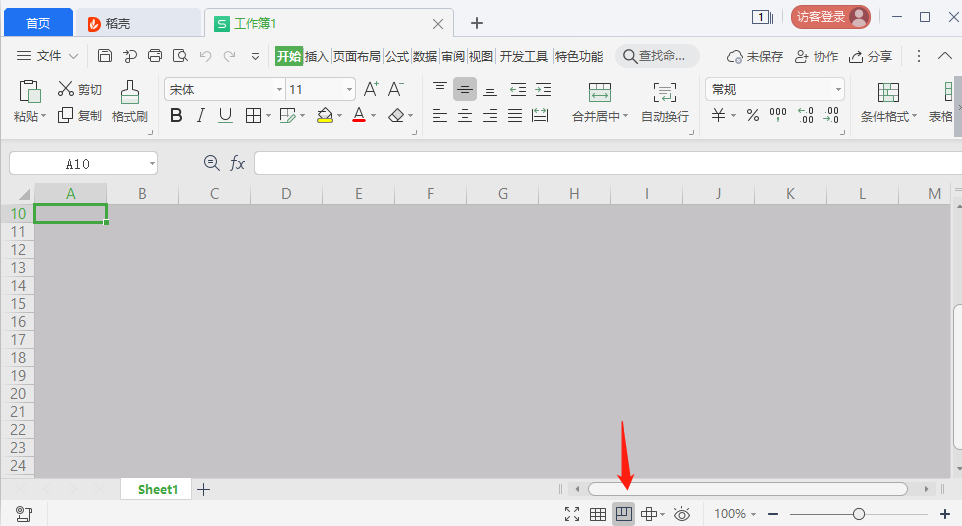Switch to Review (审阅) tab
Viewport: 962px width, 526px height.
point(453,56)
